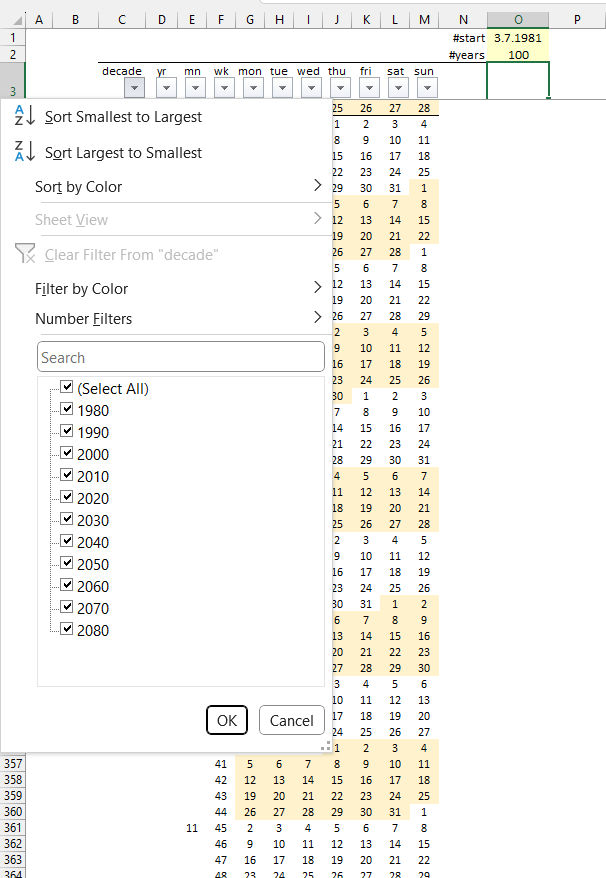Uncheck the 1980 decade checkbox
Screen dimensions: 606x878
click(x=67, y=410)
